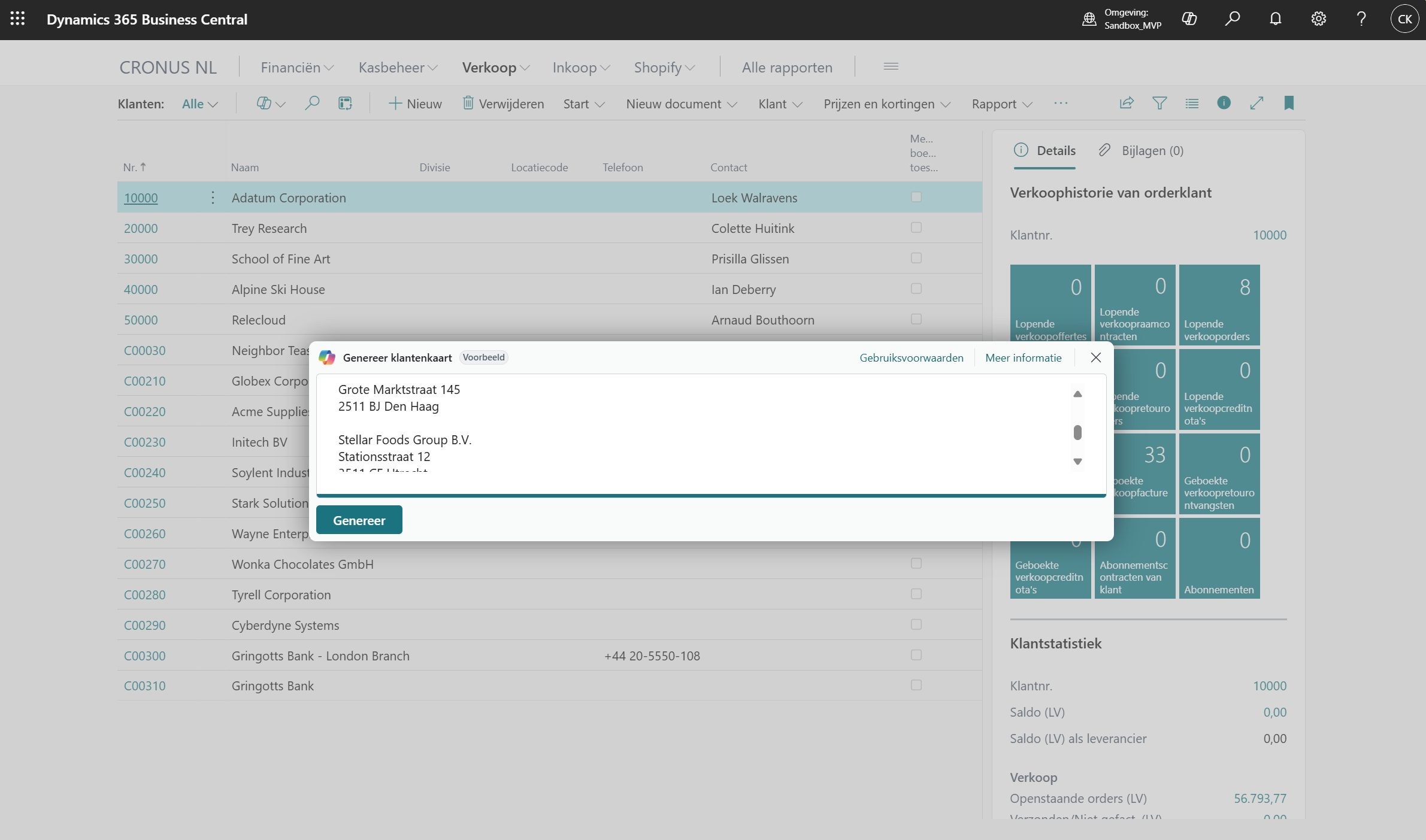Tick checkbox in Gringotts Bank row

(x=916, y=685)
